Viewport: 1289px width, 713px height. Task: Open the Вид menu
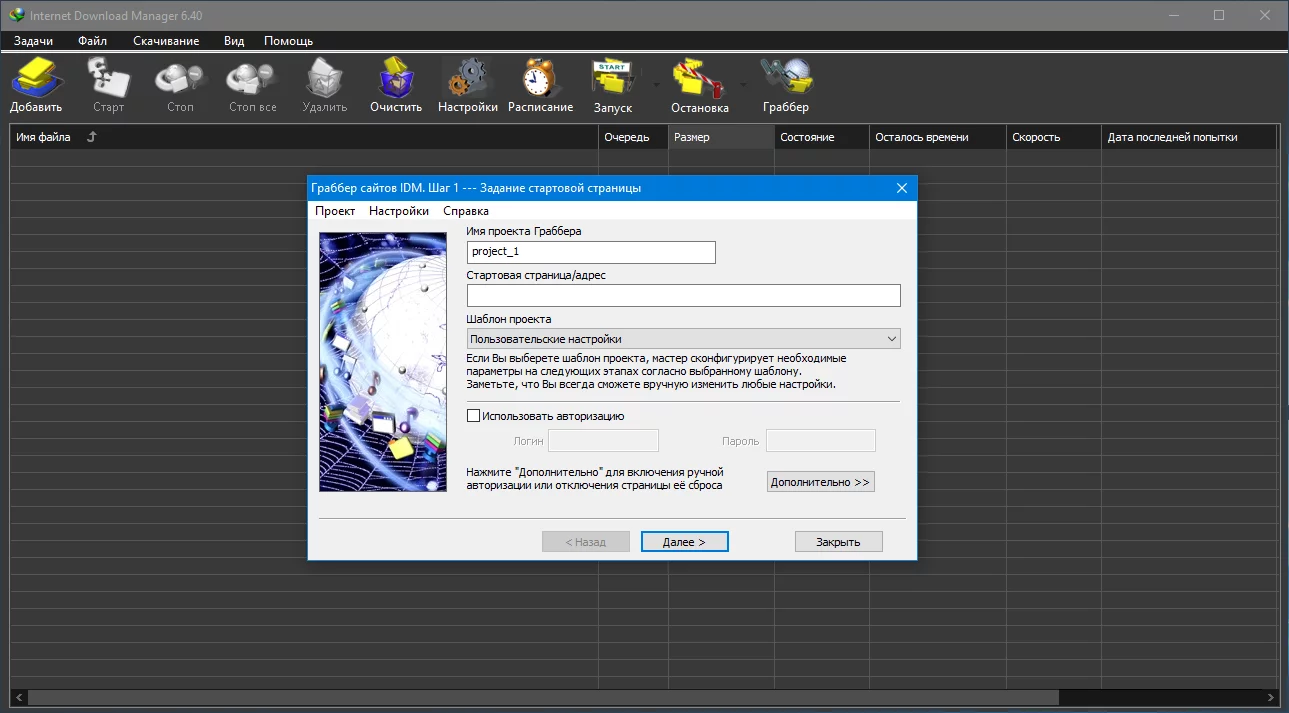coord(234,41)
